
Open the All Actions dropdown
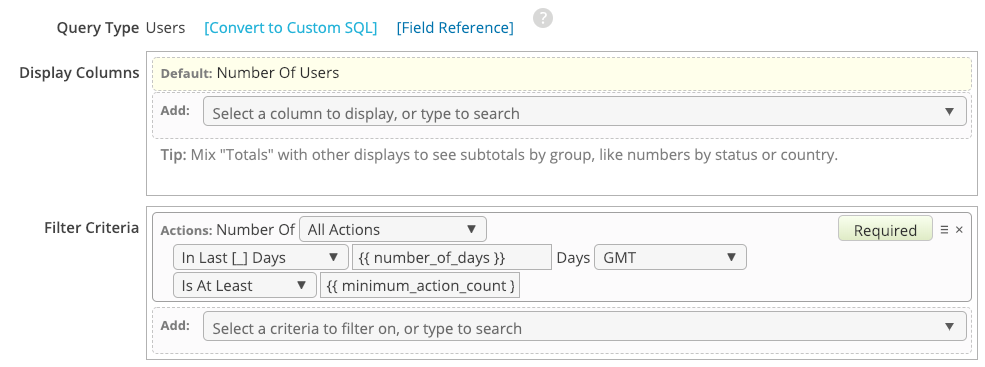pos(393,229)
